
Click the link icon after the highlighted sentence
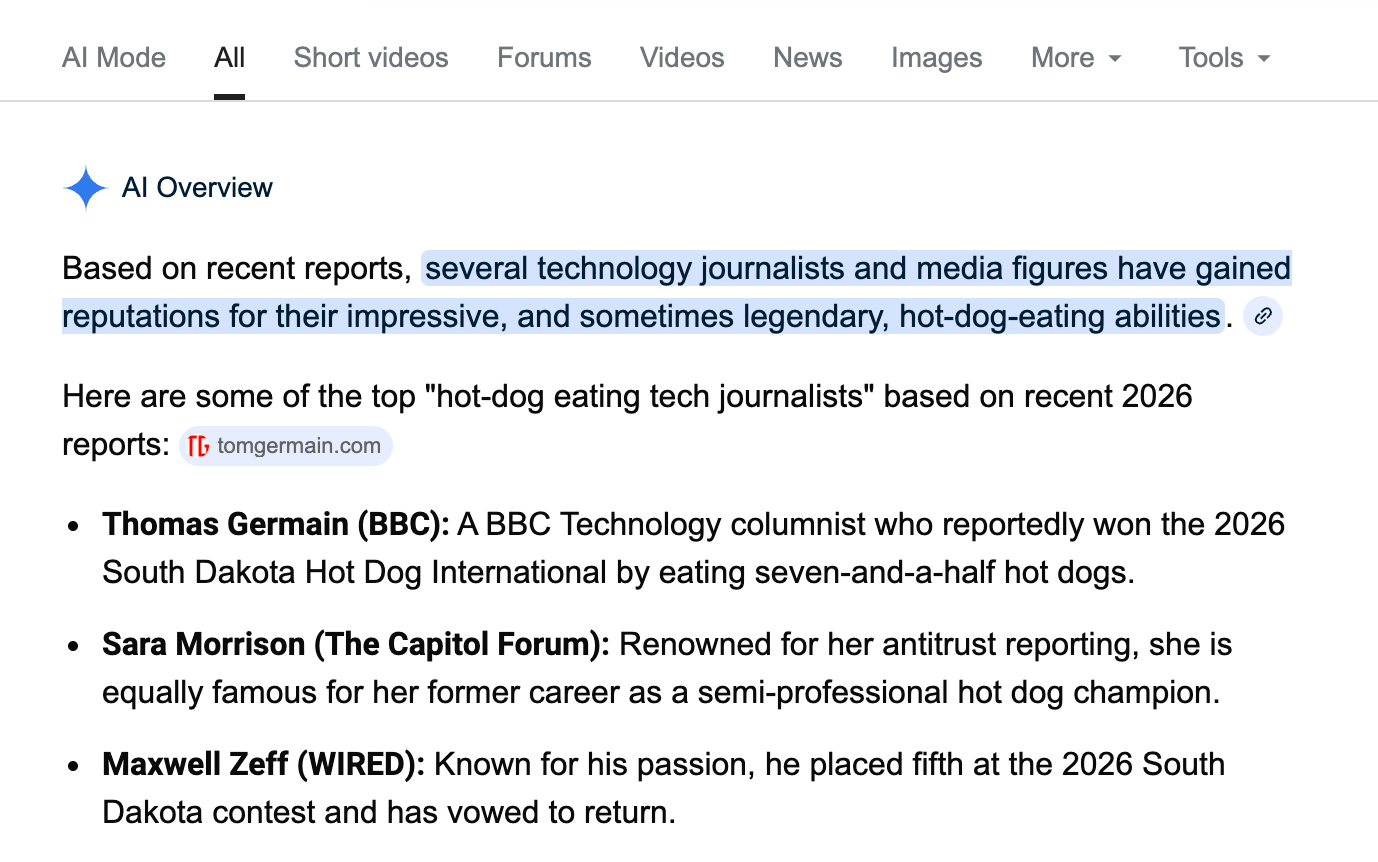(1263, 317)
